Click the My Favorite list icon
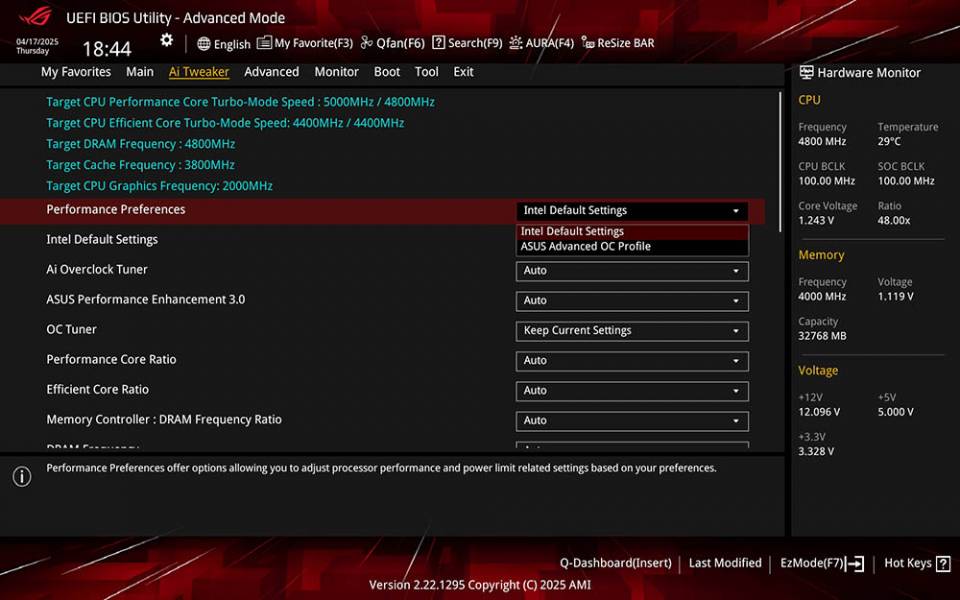This screenshot has width=960, height=600. point(264,43)
